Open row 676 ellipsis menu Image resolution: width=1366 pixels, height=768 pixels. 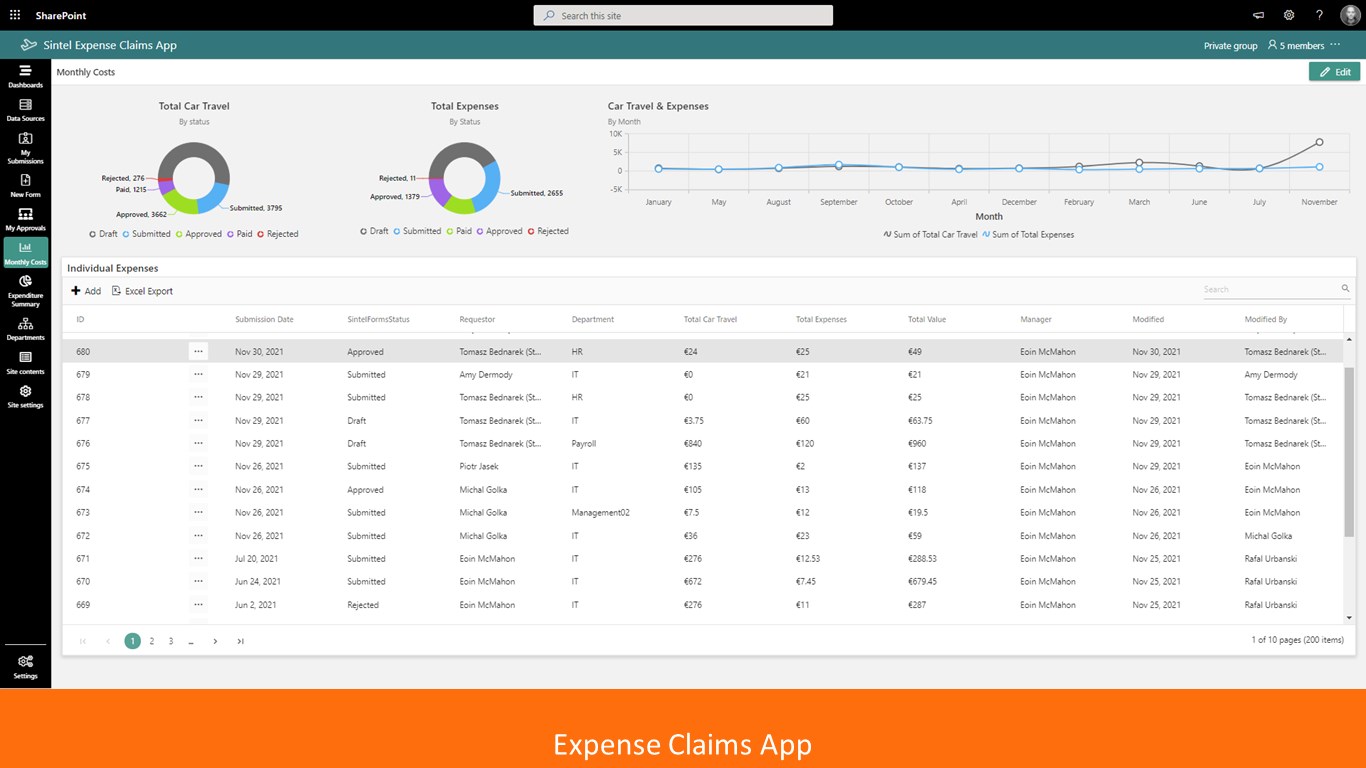pos(198,443)
